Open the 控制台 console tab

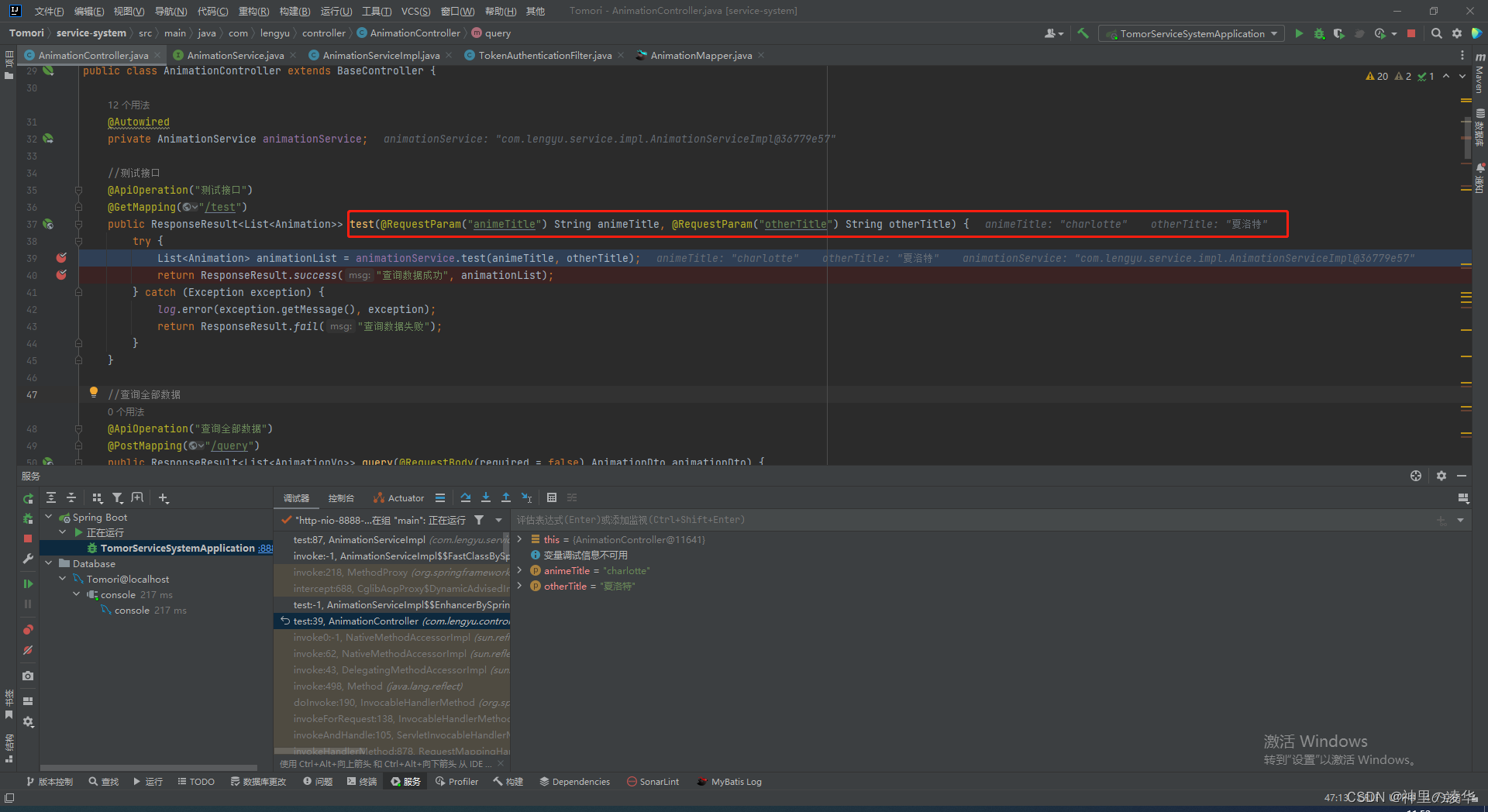pyautogui.click(x=341, y=498)
